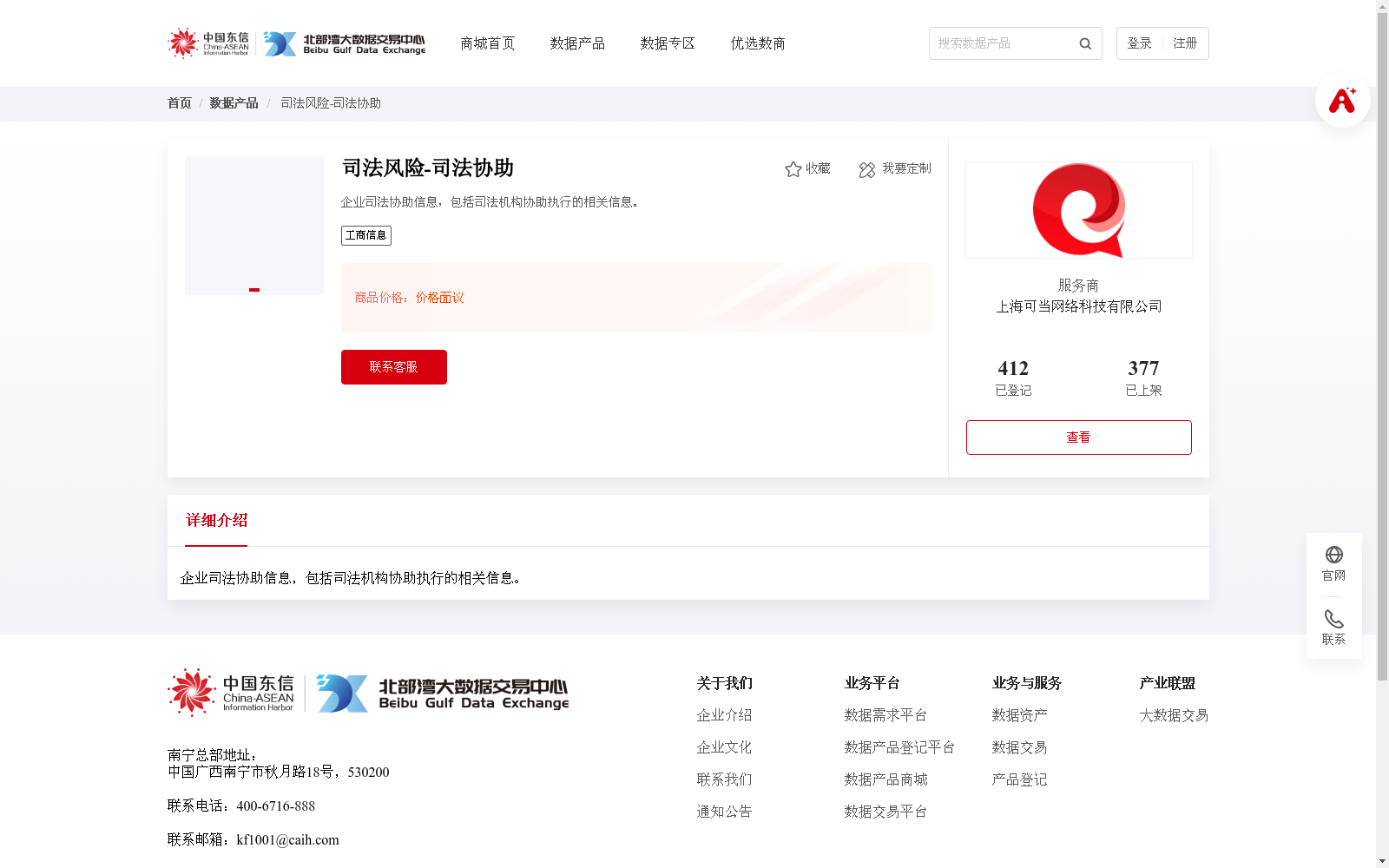Open 优选数商 navigation item
The image size is (1389, 868).
click(758, 43)
